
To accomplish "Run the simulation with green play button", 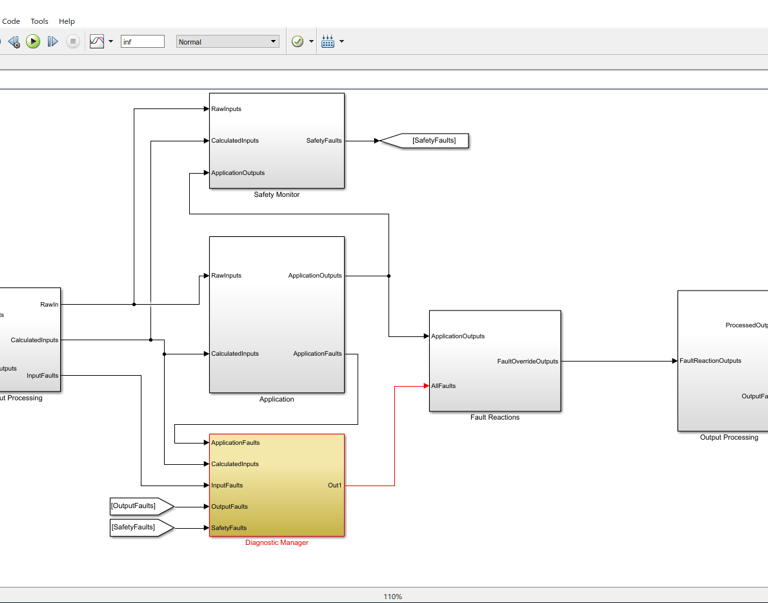I will pos(33,42).
